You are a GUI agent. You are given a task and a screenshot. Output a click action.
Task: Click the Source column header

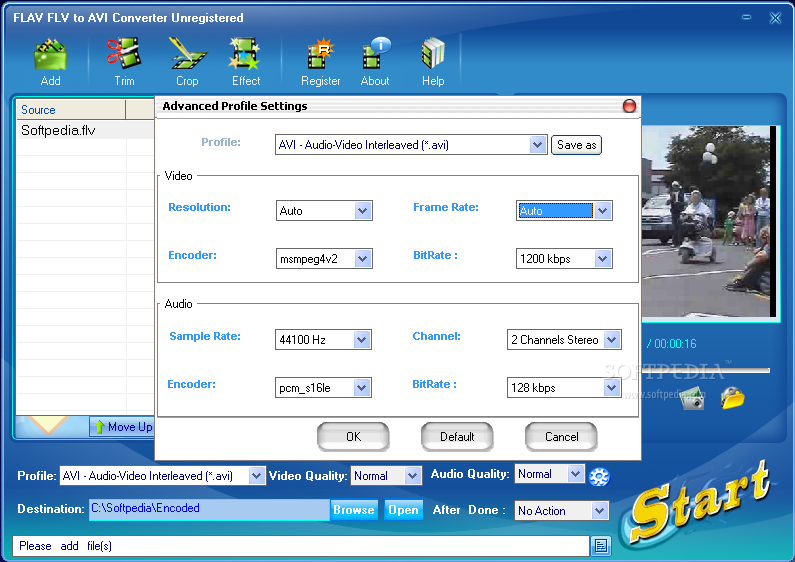click(x=71, y=110)
